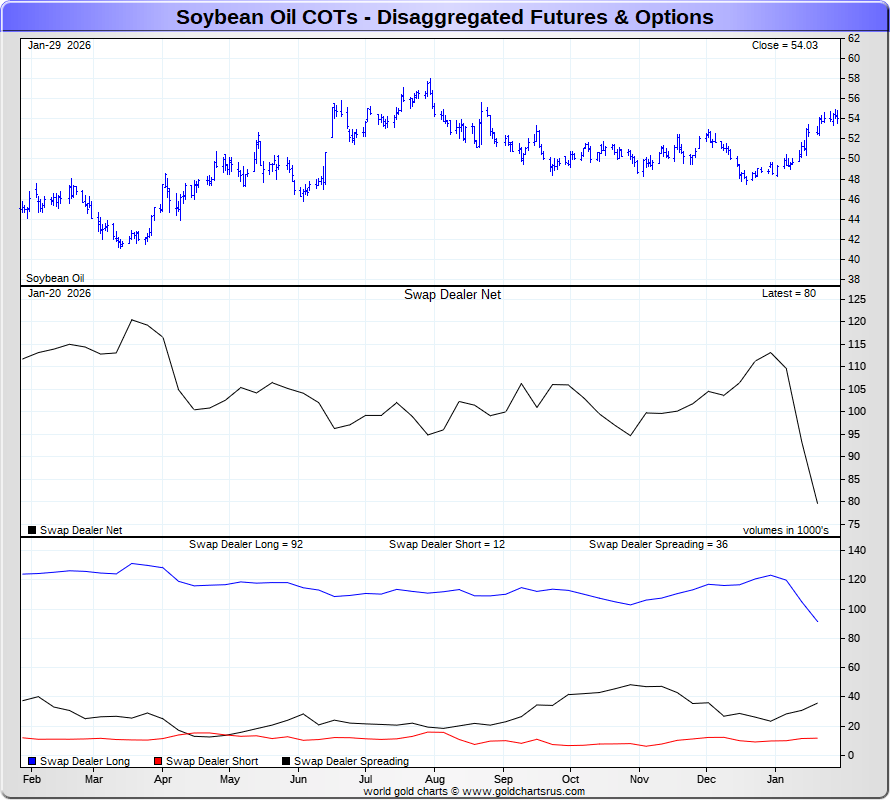Image resolution: width=890 pixels, height=800 pixels.
Task: Click the 'Latest = 80' value label
Action: (789, 294)
